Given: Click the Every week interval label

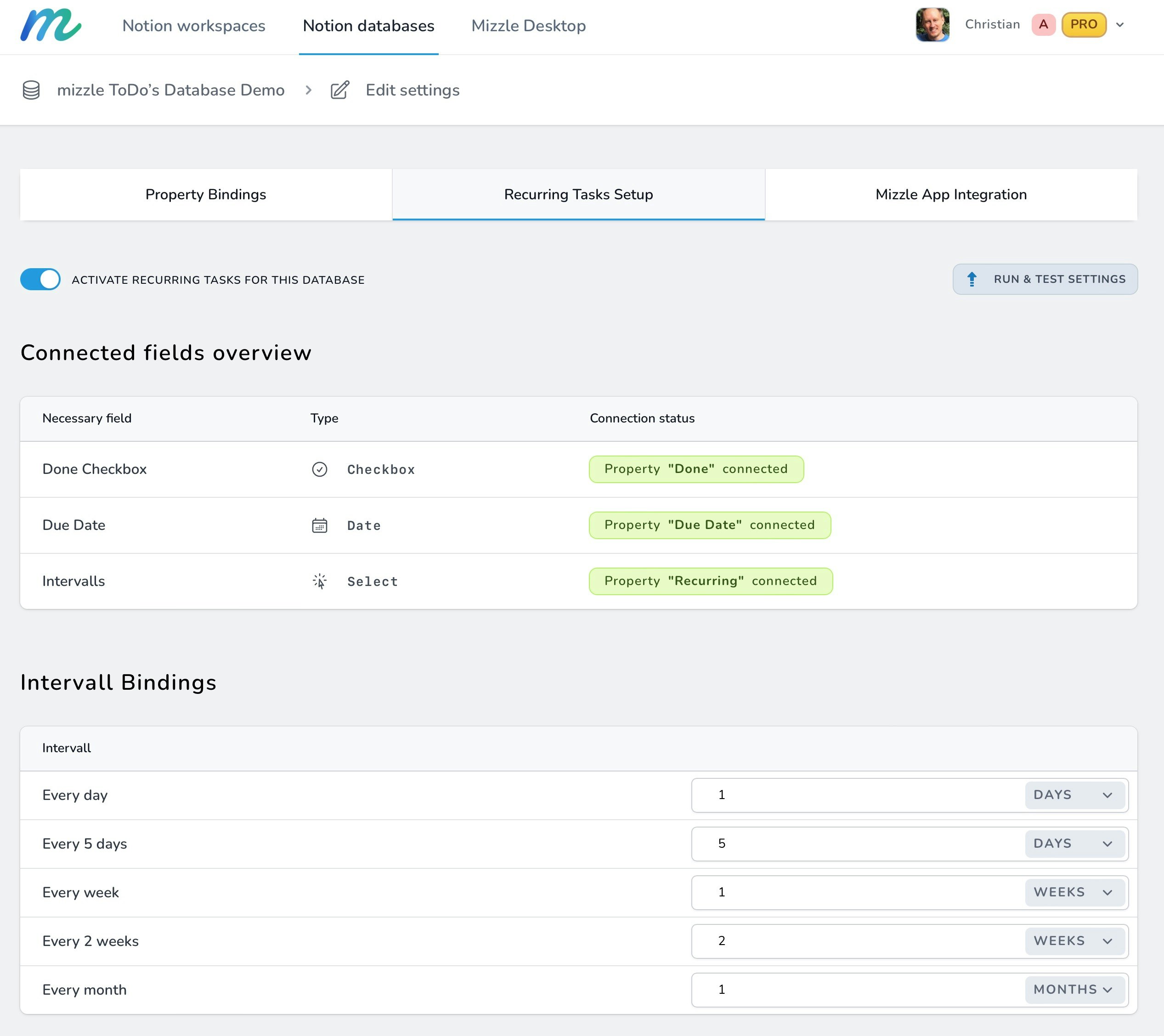Looking at the screenshot, I should click(80, 893).
